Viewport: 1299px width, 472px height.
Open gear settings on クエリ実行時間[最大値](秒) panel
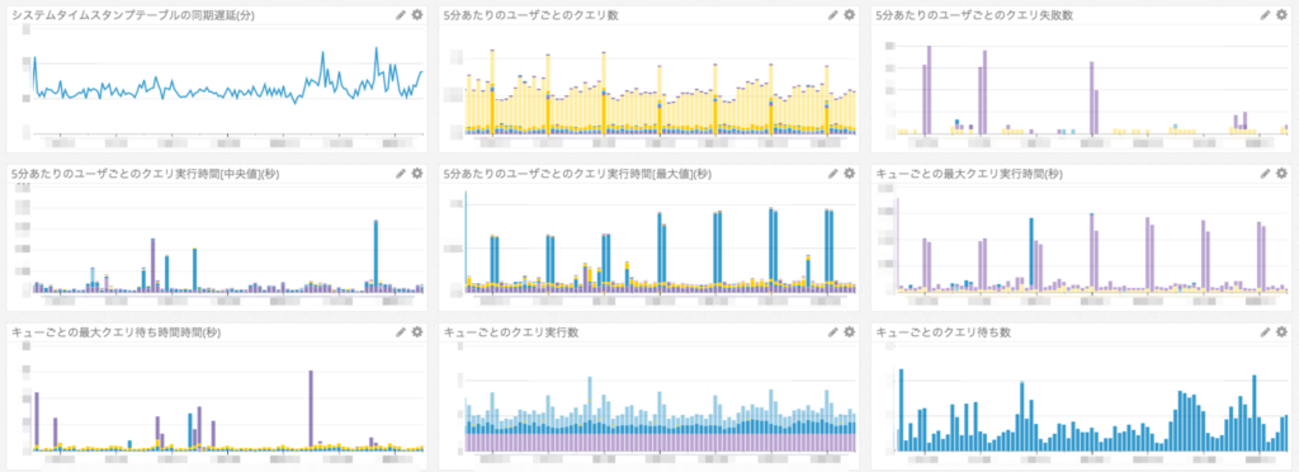point(849,173)
